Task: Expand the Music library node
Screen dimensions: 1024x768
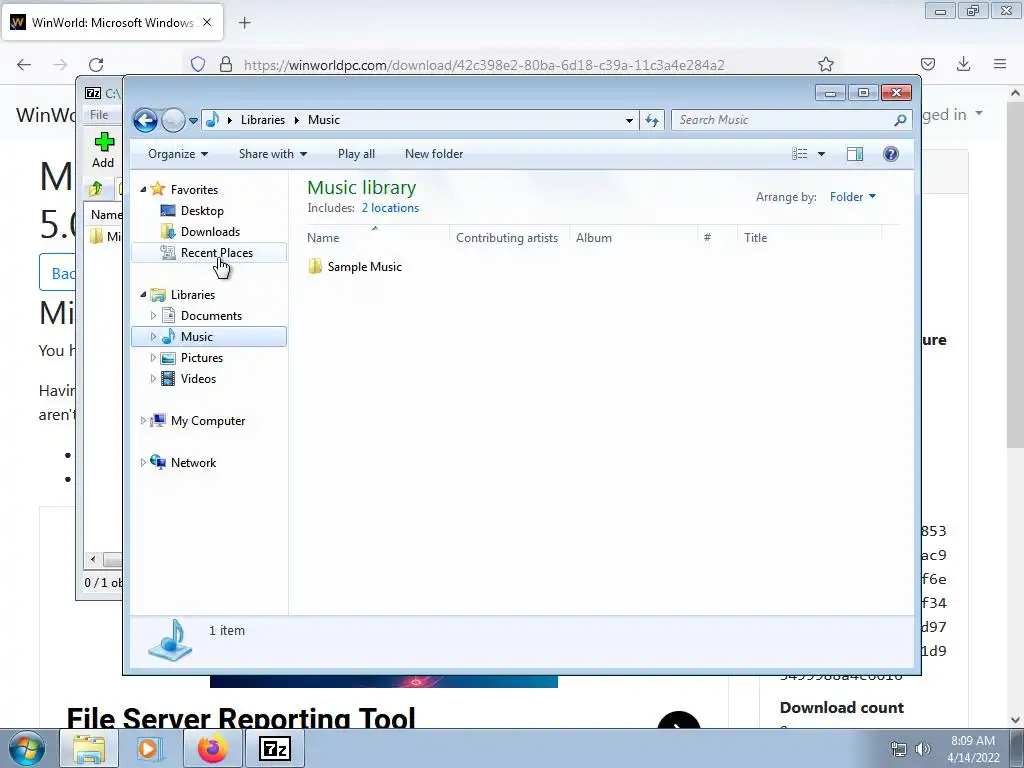Action: click(153, 337)
